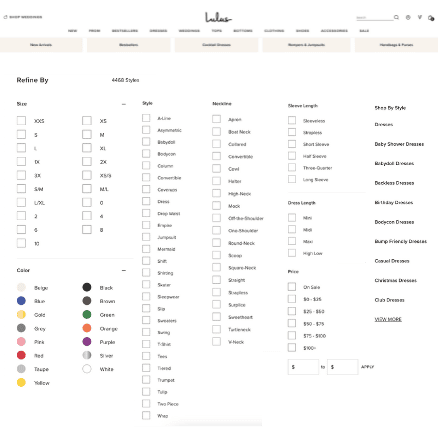Open the New Arrivals banner
The image size is (438, 438).
(x=41, y=45)
